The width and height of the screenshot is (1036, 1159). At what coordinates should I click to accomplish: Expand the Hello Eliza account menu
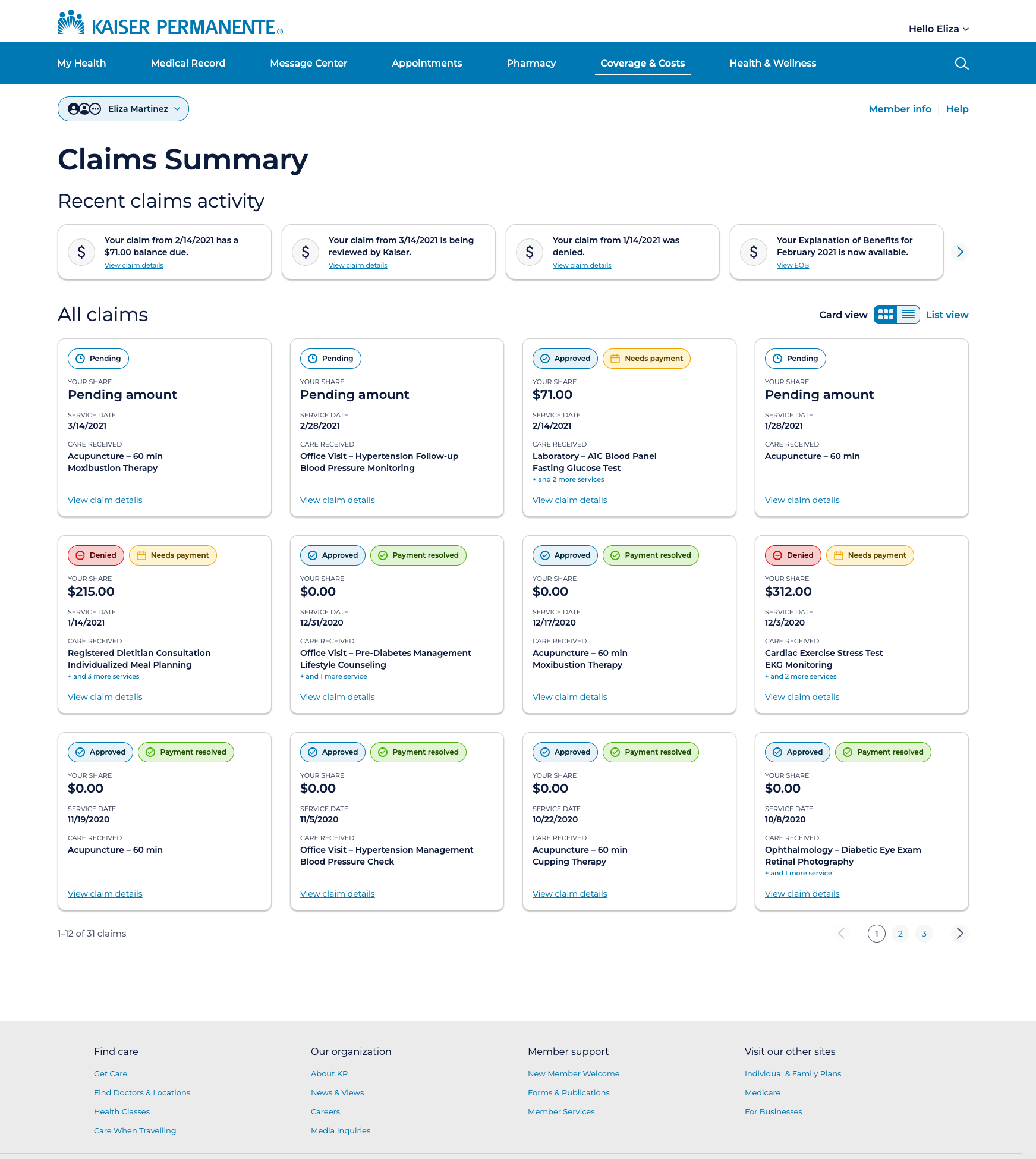click(939, 29)
